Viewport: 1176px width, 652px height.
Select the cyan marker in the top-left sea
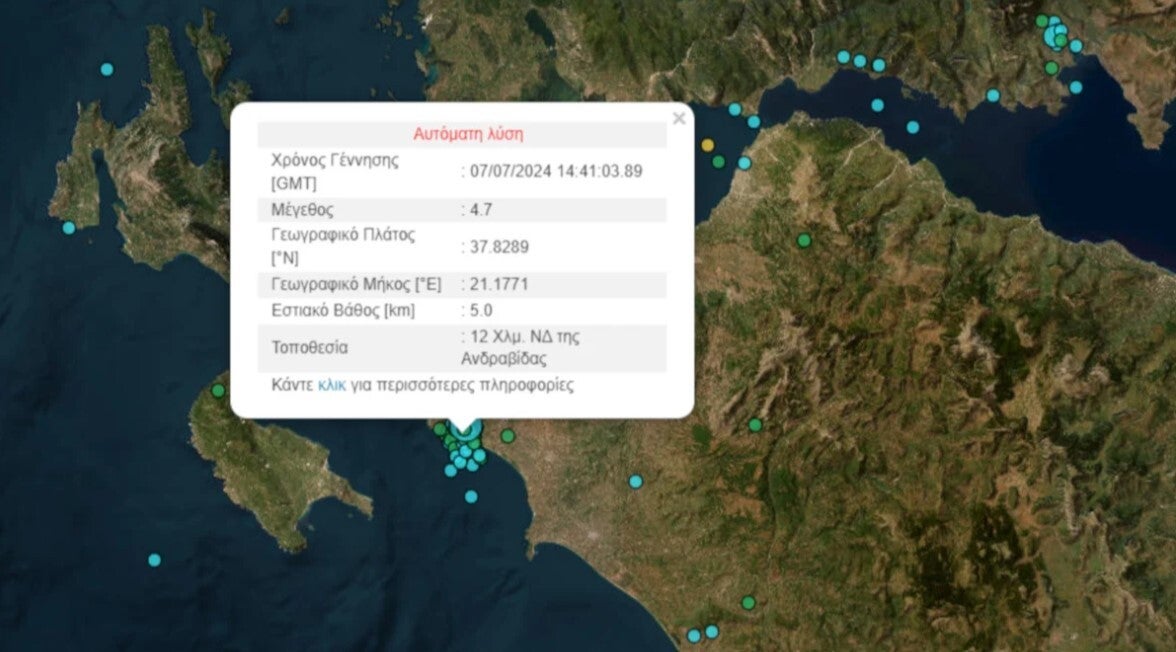(x=107, y=69)
